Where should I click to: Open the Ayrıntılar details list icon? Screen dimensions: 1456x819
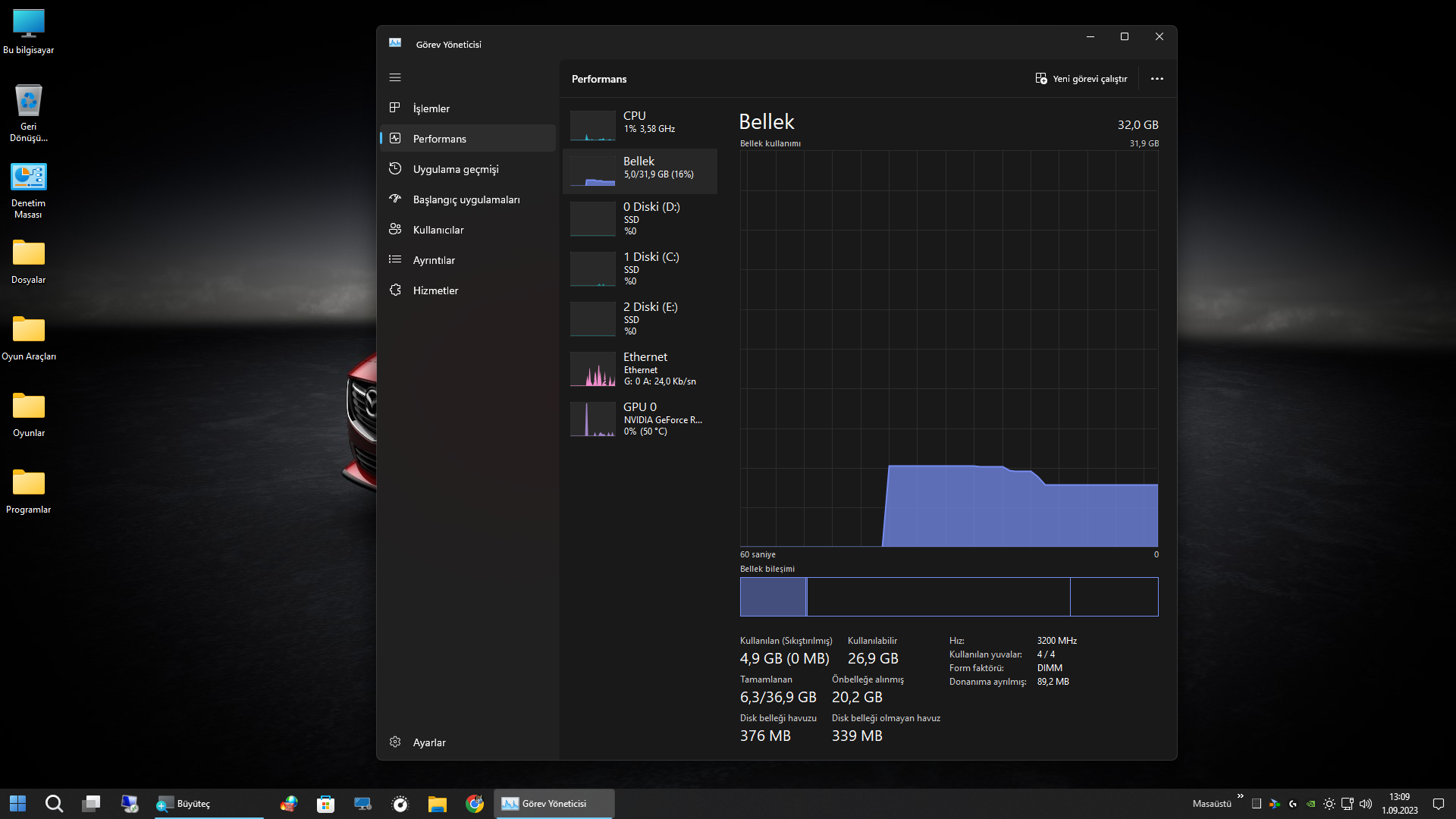(395, 259)
